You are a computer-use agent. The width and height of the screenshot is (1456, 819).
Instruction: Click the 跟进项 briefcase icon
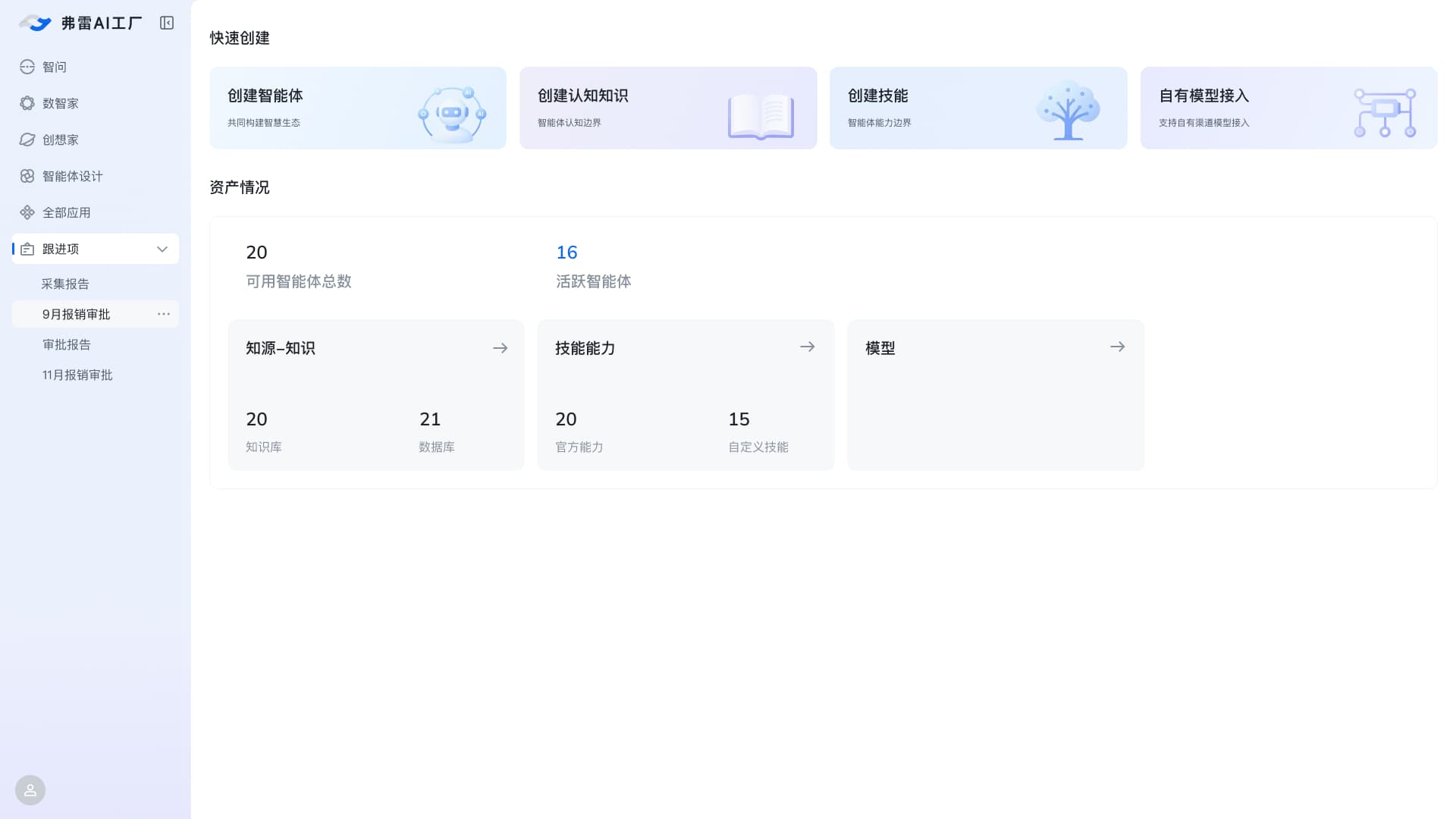27,249
